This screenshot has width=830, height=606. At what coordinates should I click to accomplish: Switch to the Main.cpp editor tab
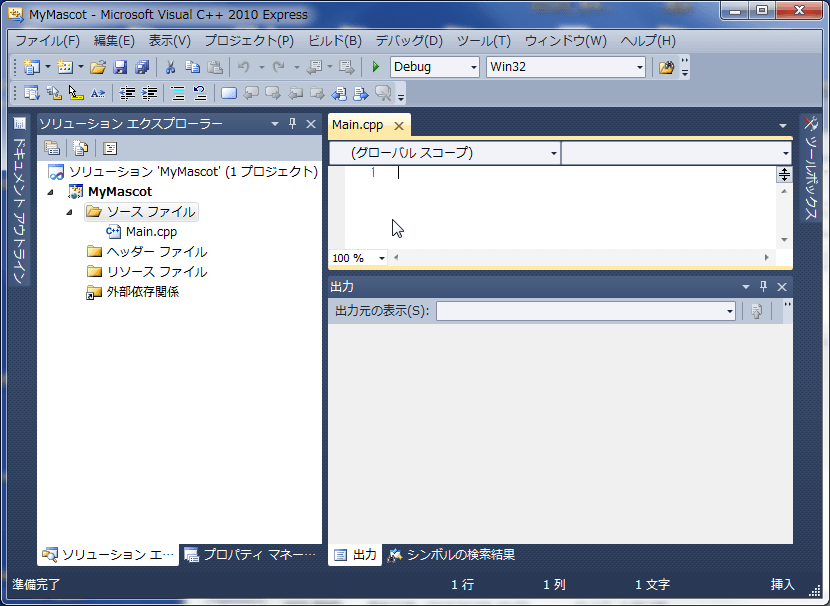point(358,125)
